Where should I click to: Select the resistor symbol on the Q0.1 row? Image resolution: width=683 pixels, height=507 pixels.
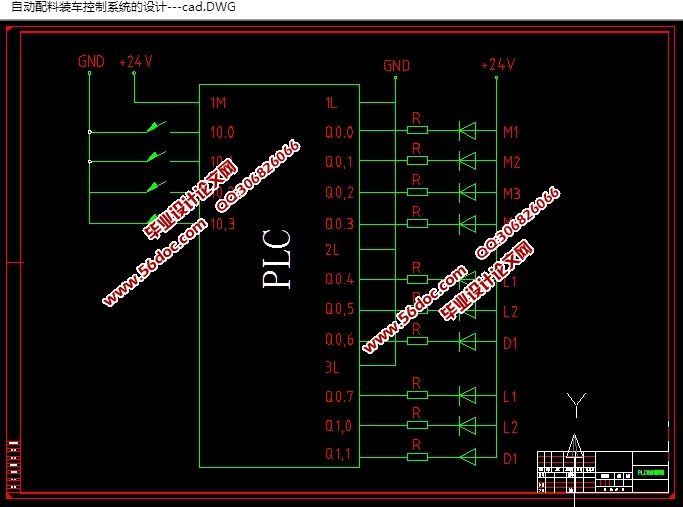coord(417,161)
